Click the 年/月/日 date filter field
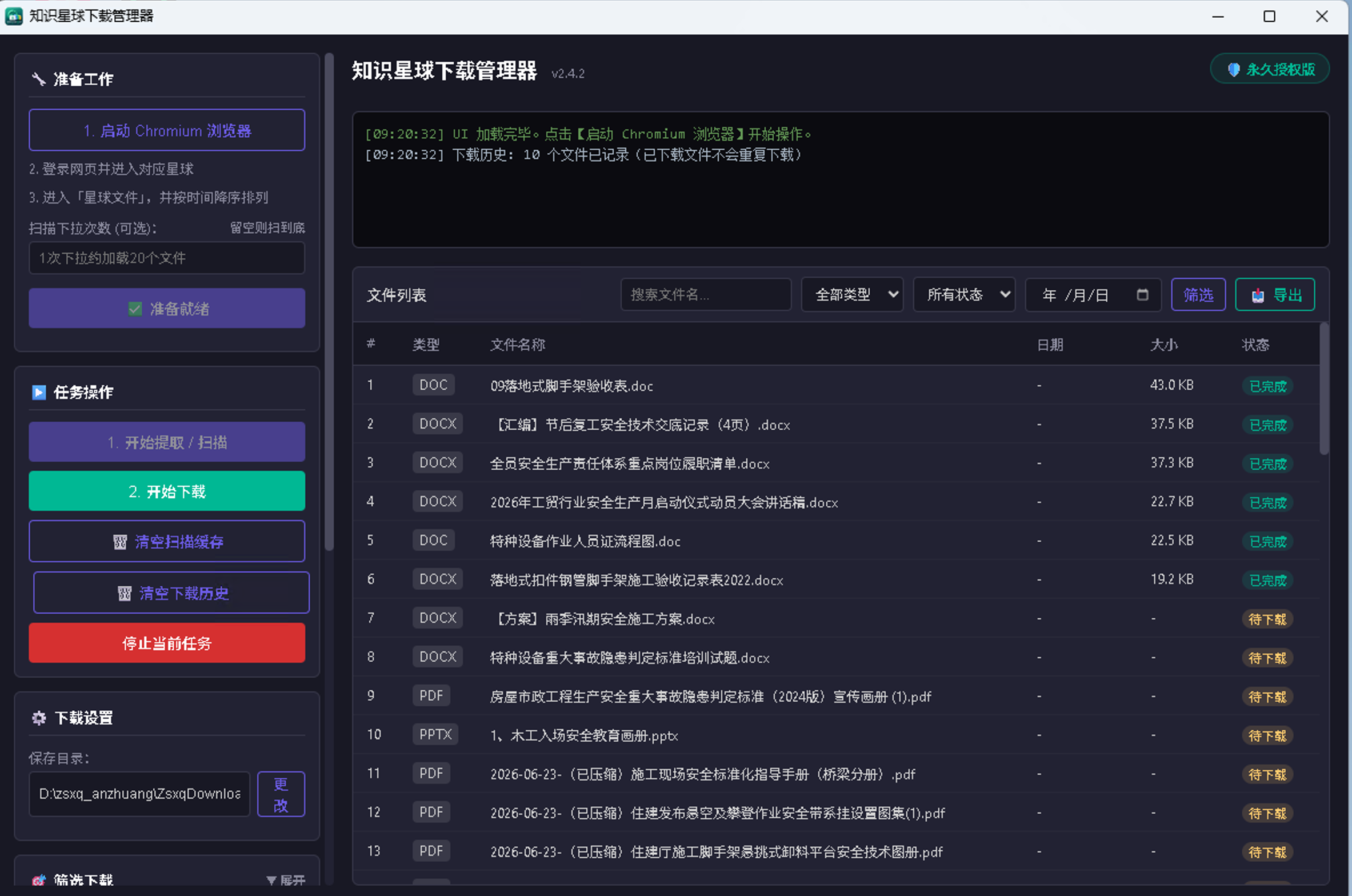This screenshot has height=896, width=1352. point(1093,294)
